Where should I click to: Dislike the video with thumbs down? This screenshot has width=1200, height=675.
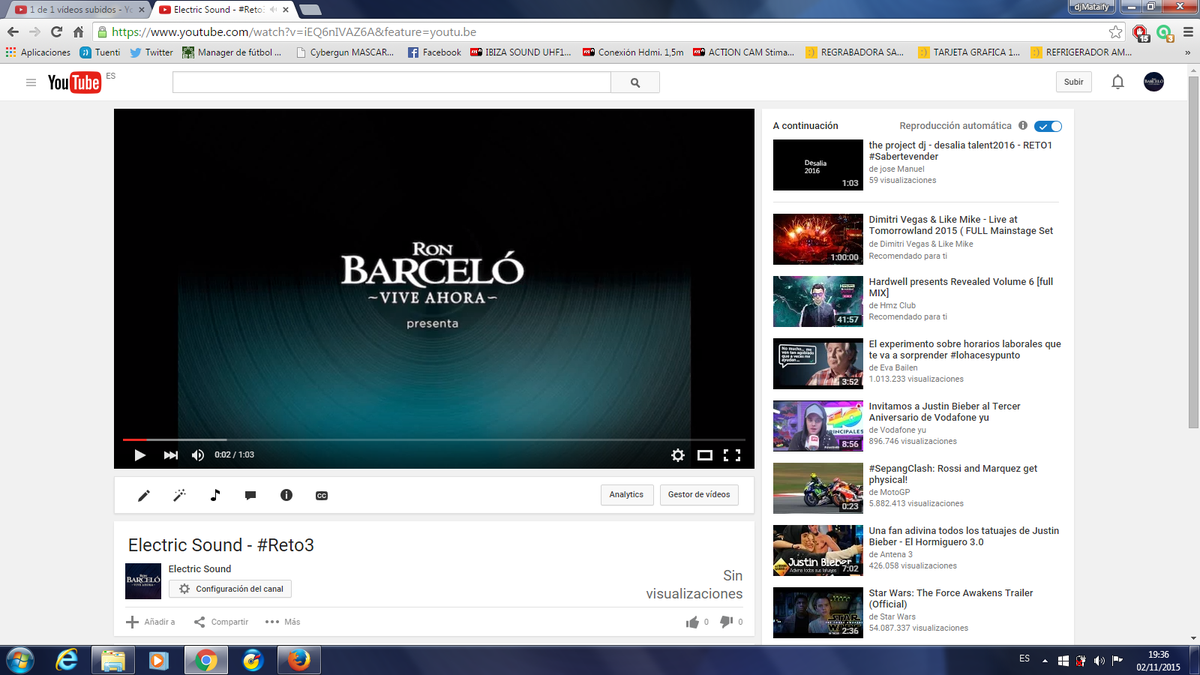click(726, 622)
